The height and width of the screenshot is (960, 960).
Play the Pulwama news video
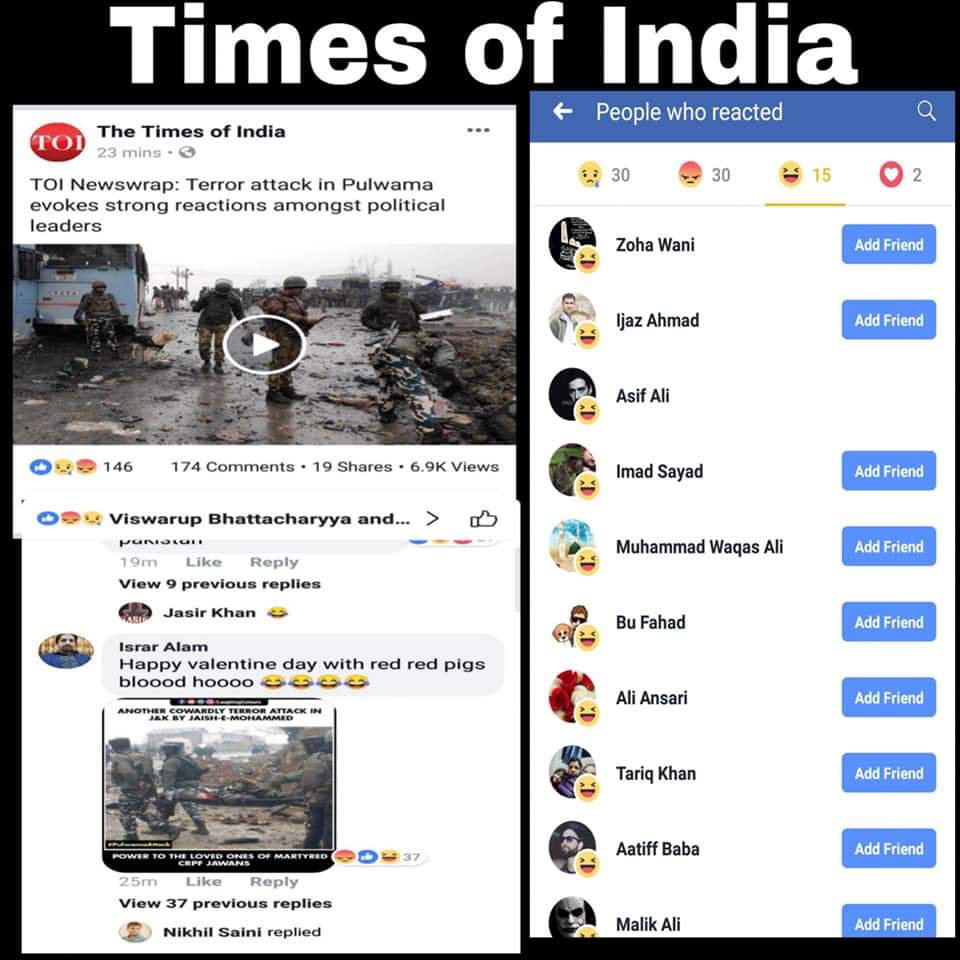pyautogui.click(x=264, y=344)
